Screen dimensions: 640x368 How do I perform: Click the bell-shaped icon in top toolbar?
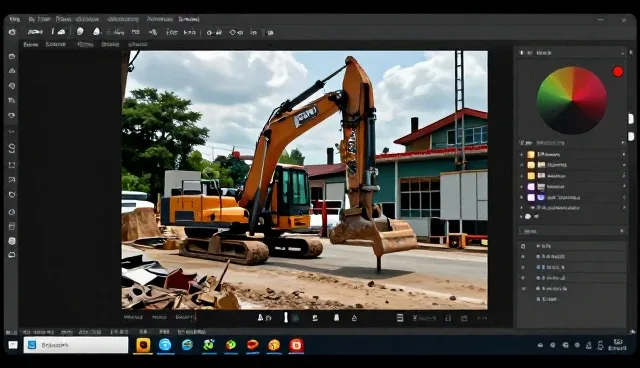[96, 31]
